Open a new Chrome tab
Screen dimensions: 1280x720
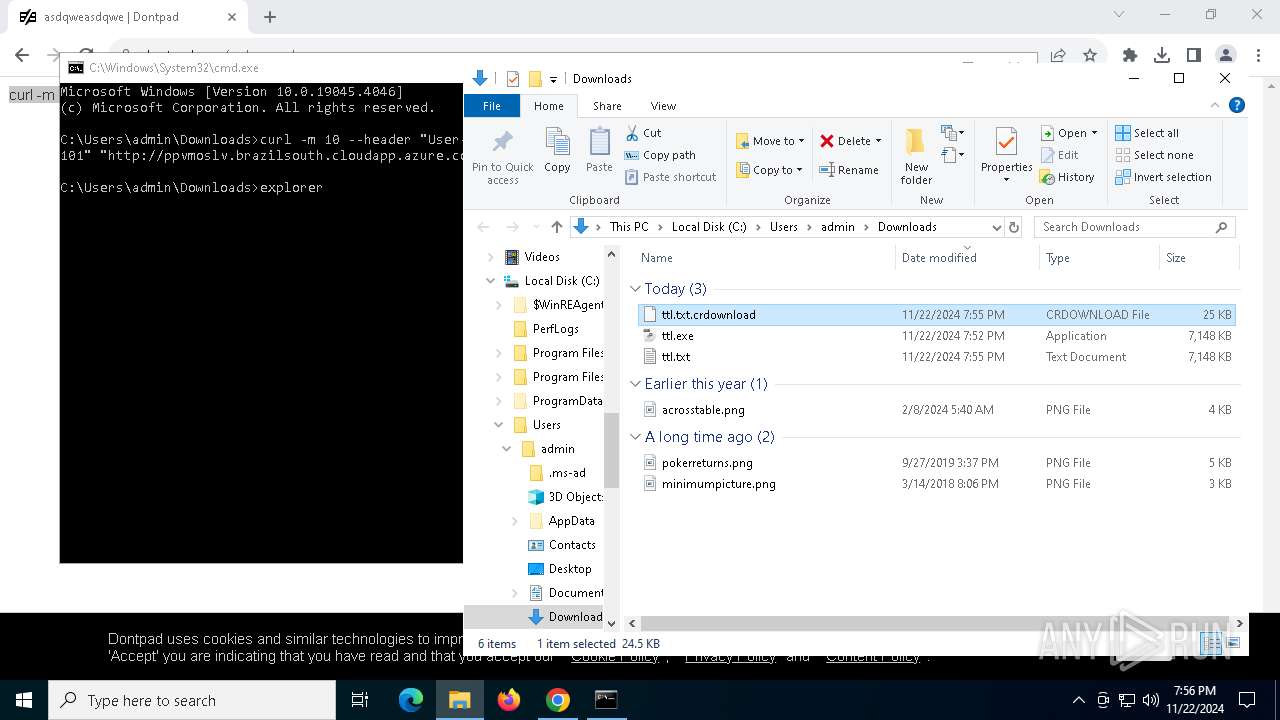[x=270, y=17]
